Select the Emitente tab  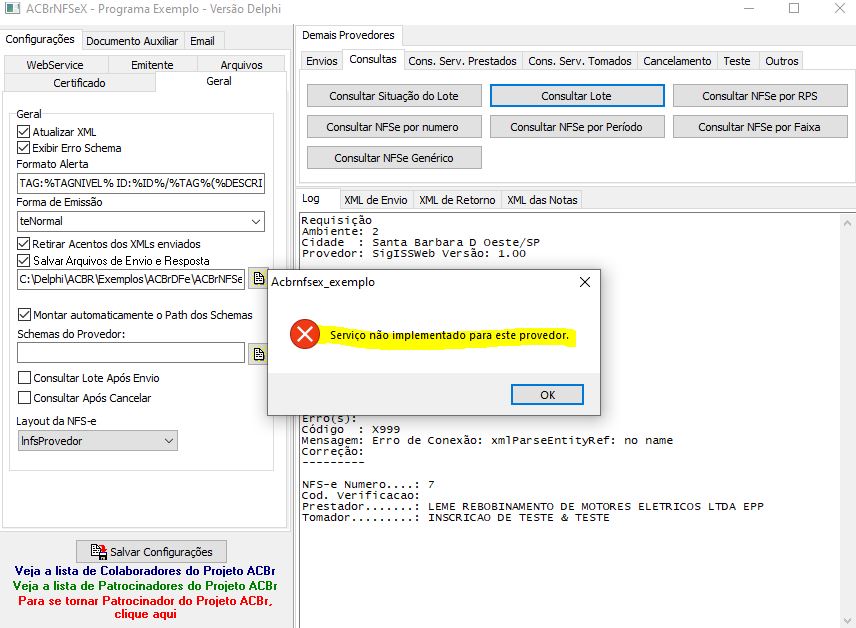(152, 64)
